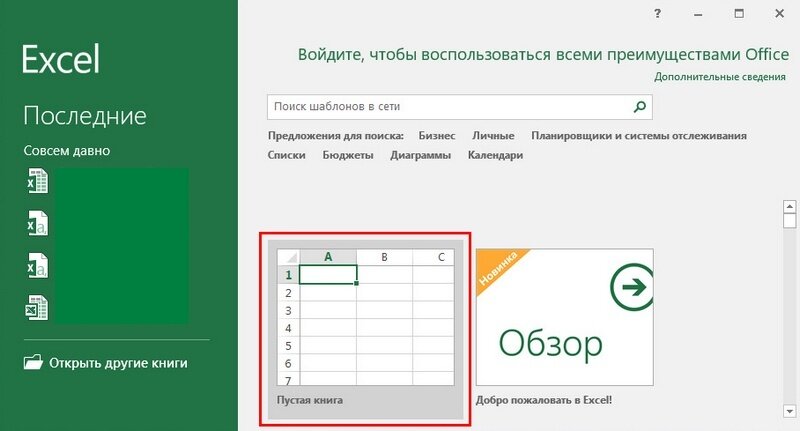The width and height of the screenshot is (800, 431).
Task: Click the Добро пожаловать в Excel! caption
Action: [x=544, y=400]
